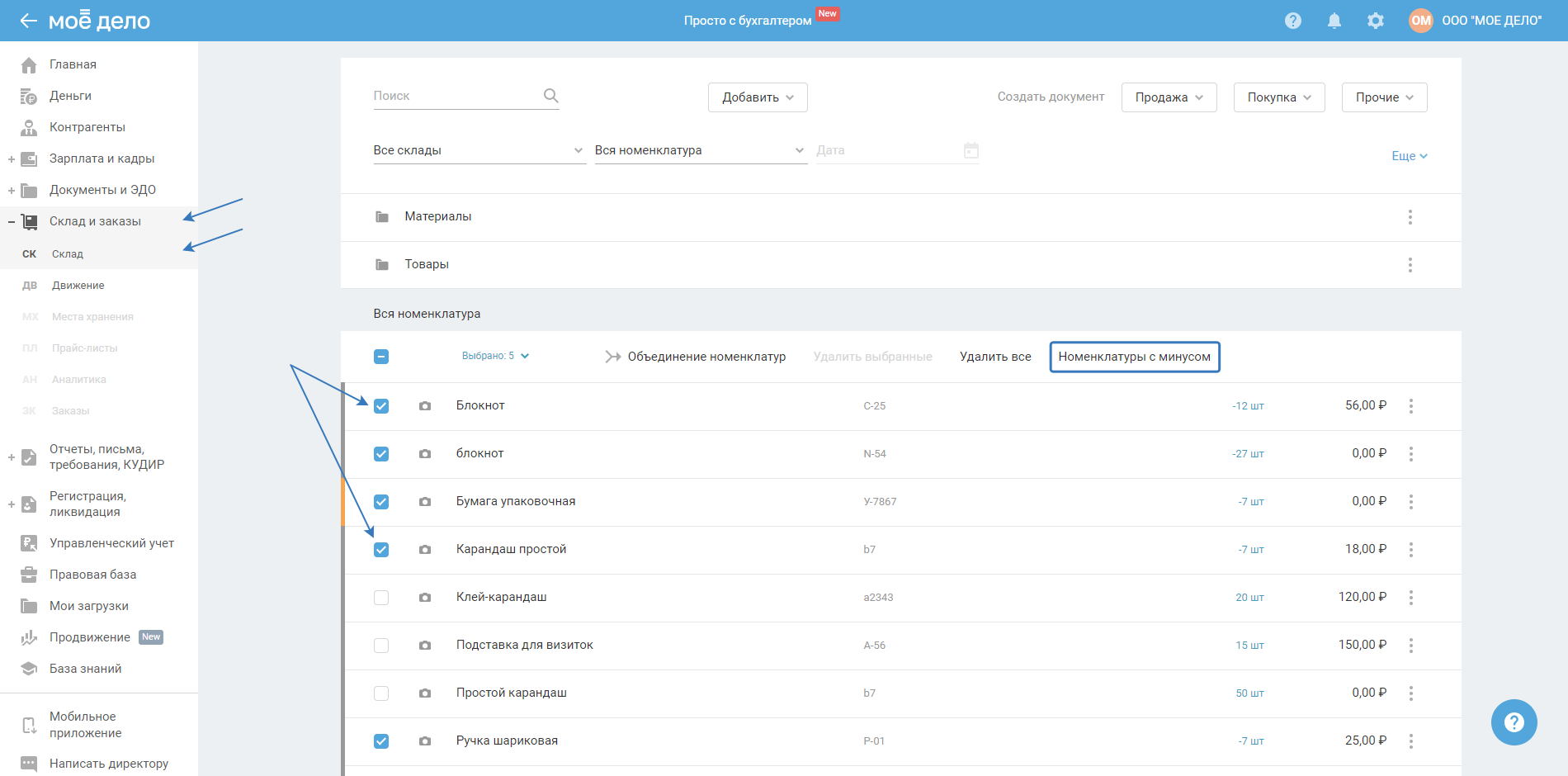Click the notifications bell icon
The width and height of the screenshot is (1568, 776).
click(1334, 21)
